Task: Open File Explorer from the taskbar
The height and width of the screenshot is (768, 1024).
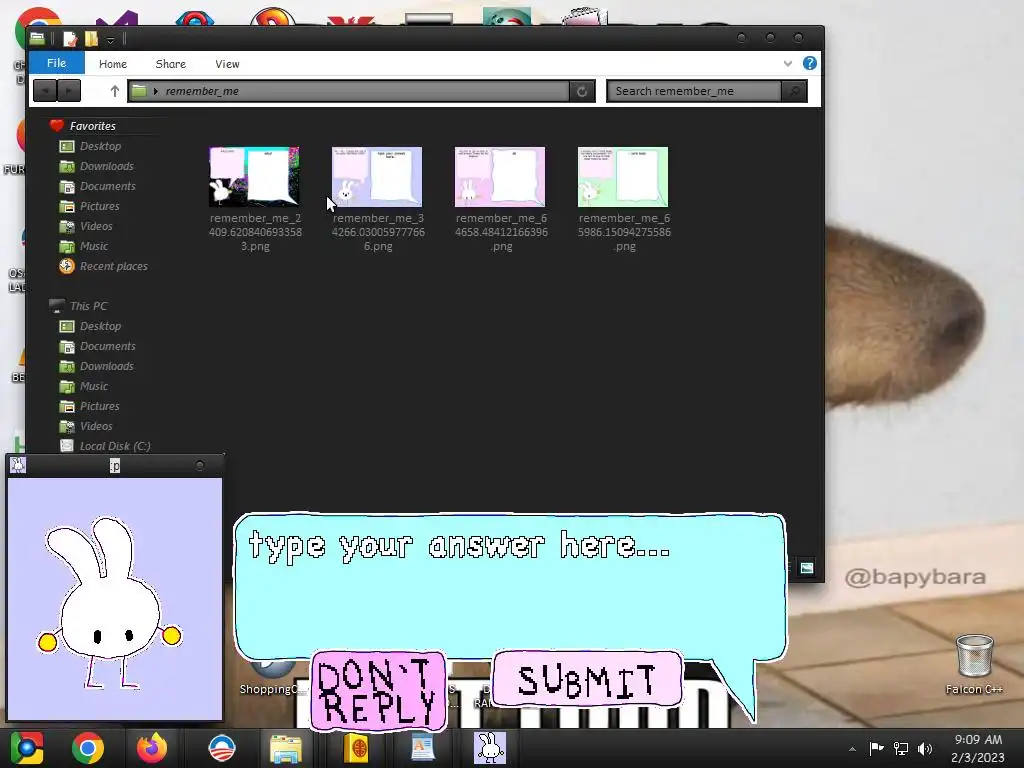Action: coord(286,749)
